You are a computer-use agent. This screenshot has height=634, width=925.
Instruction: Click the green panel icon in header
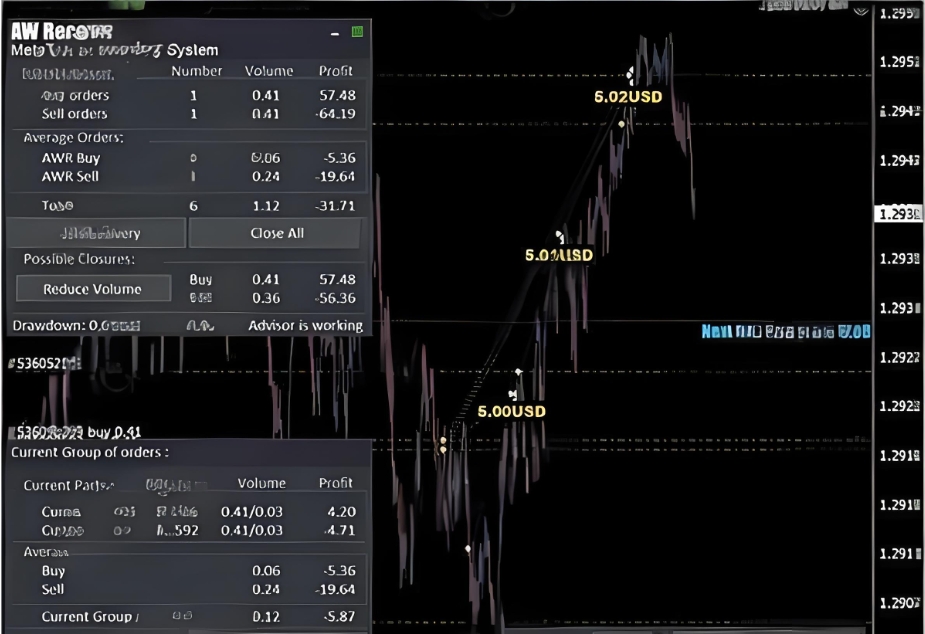(357, 32)
